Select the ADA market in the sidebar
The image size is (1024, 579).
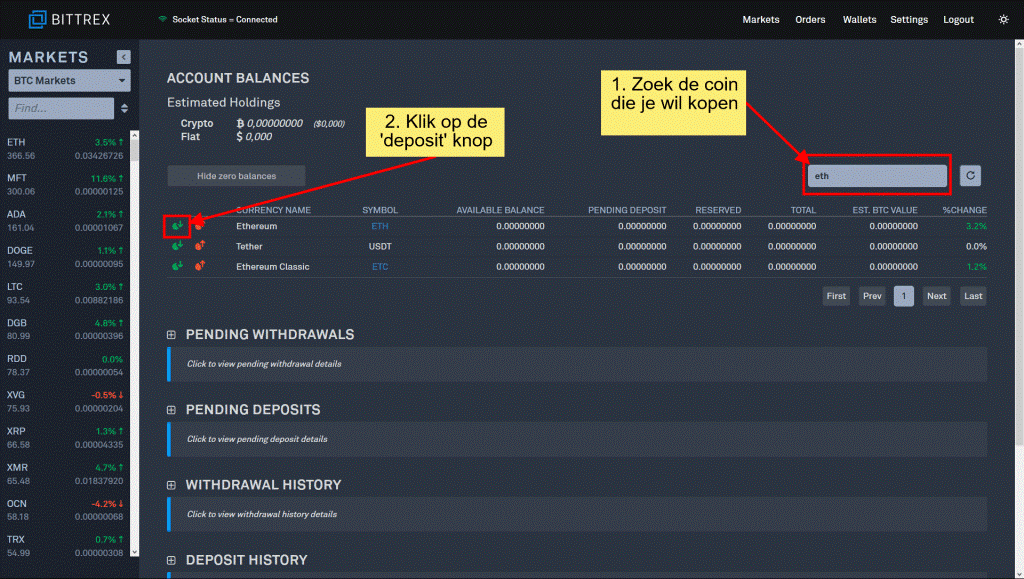pyautogui.click(x=65, y=221)
